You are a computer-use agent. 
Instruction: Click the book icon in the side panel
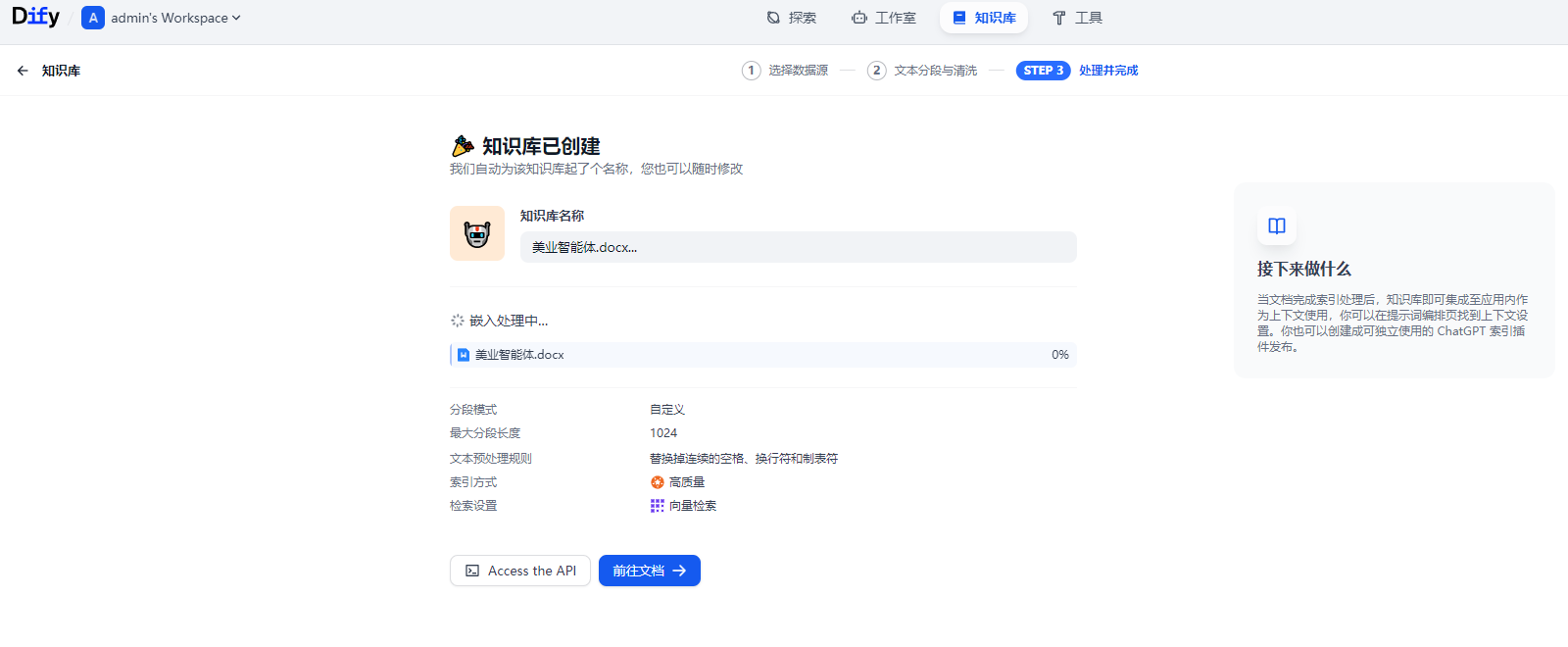point(1277,226)
